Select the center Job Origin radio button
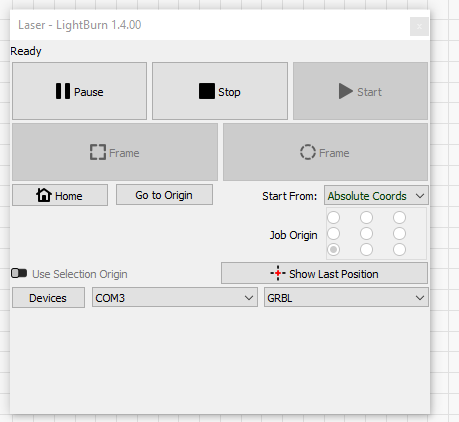 366,233
